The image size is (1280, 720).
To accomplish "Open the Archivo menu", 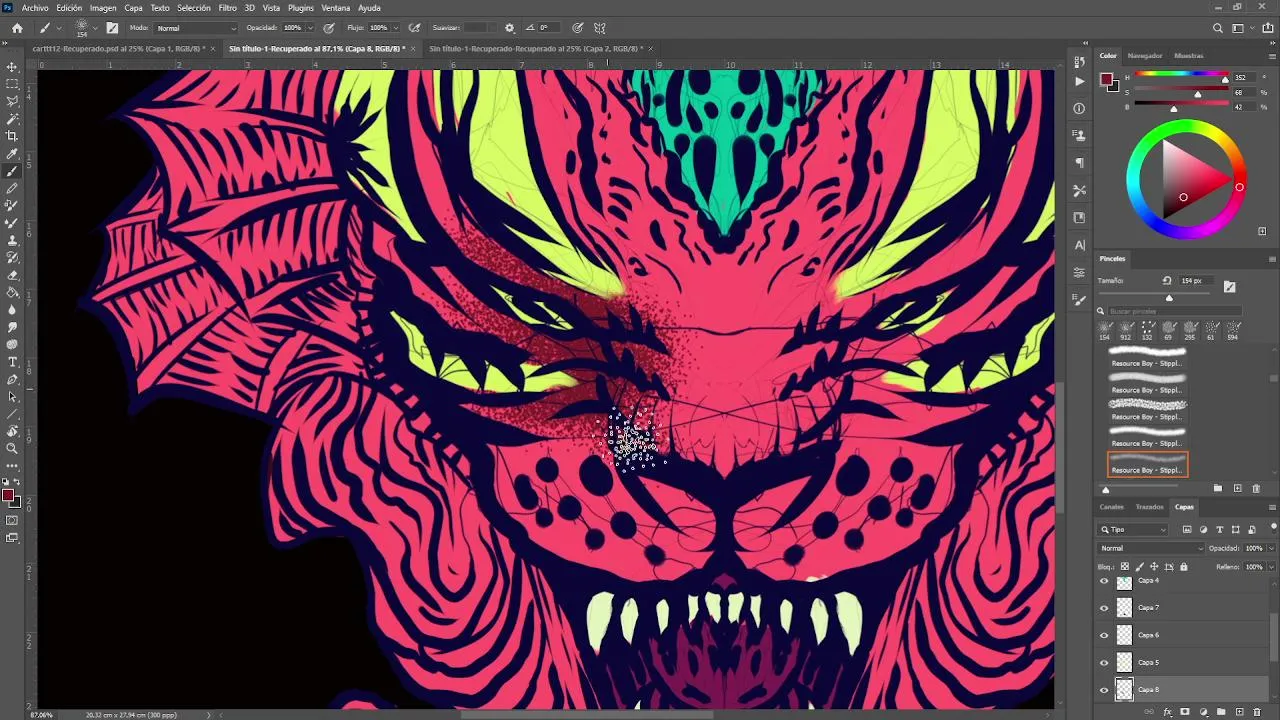I will (35, 8).
